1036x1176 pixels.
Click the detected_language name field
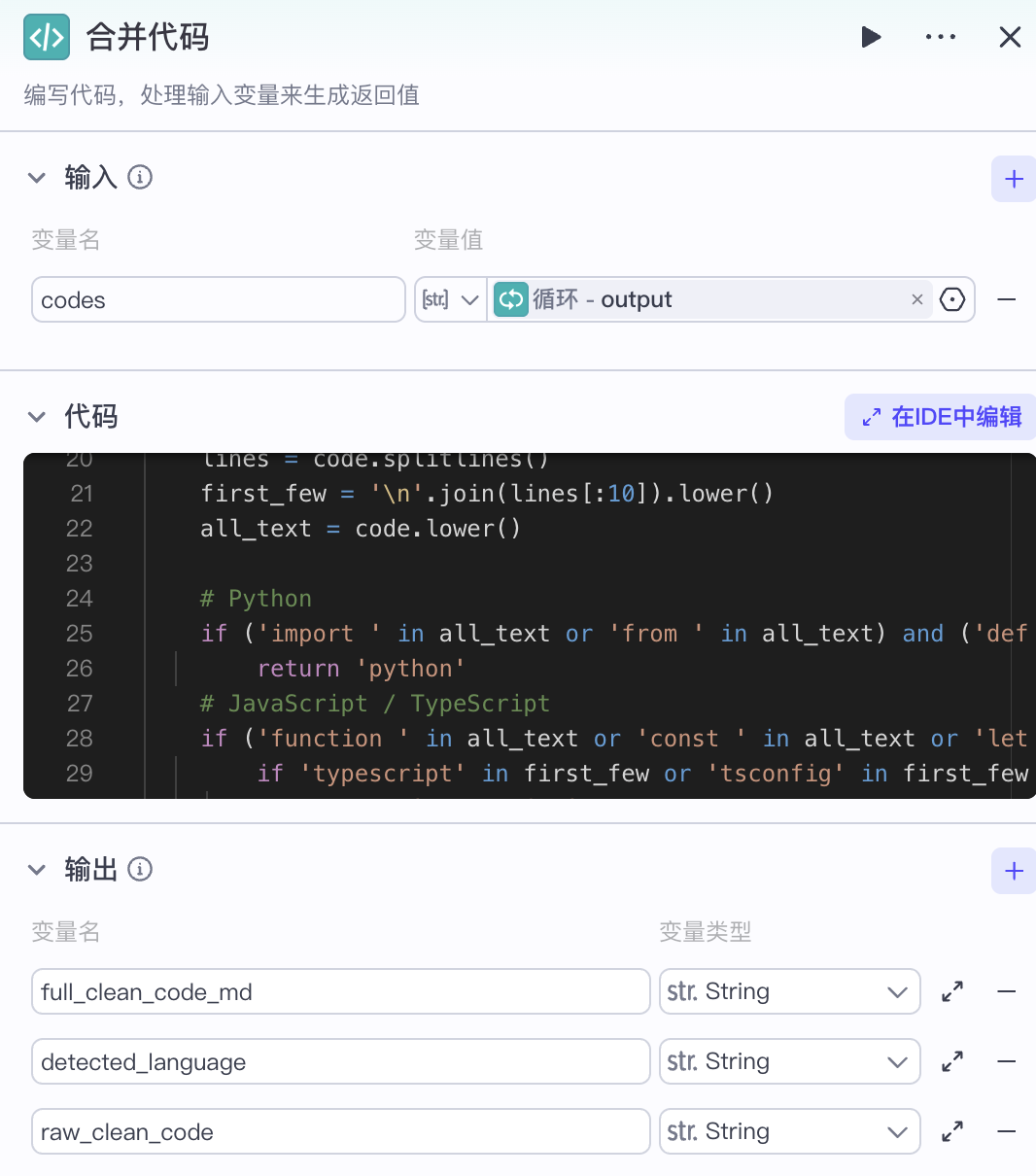coord(340,1061)
